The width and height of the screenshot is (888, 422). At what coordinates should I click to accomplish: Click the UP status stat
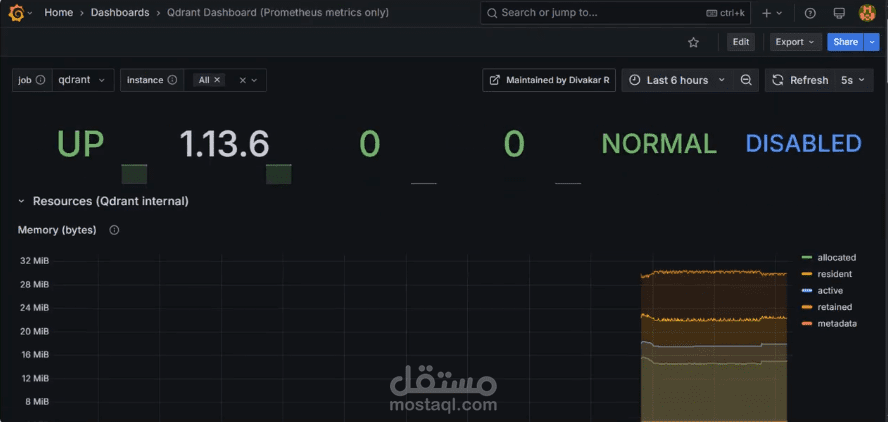coord(80,144)
